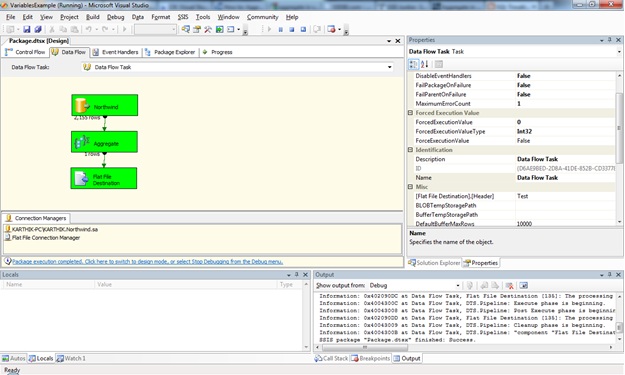
Task: Click the Save All toolbar icon
Action: click(x=38, y=29)
